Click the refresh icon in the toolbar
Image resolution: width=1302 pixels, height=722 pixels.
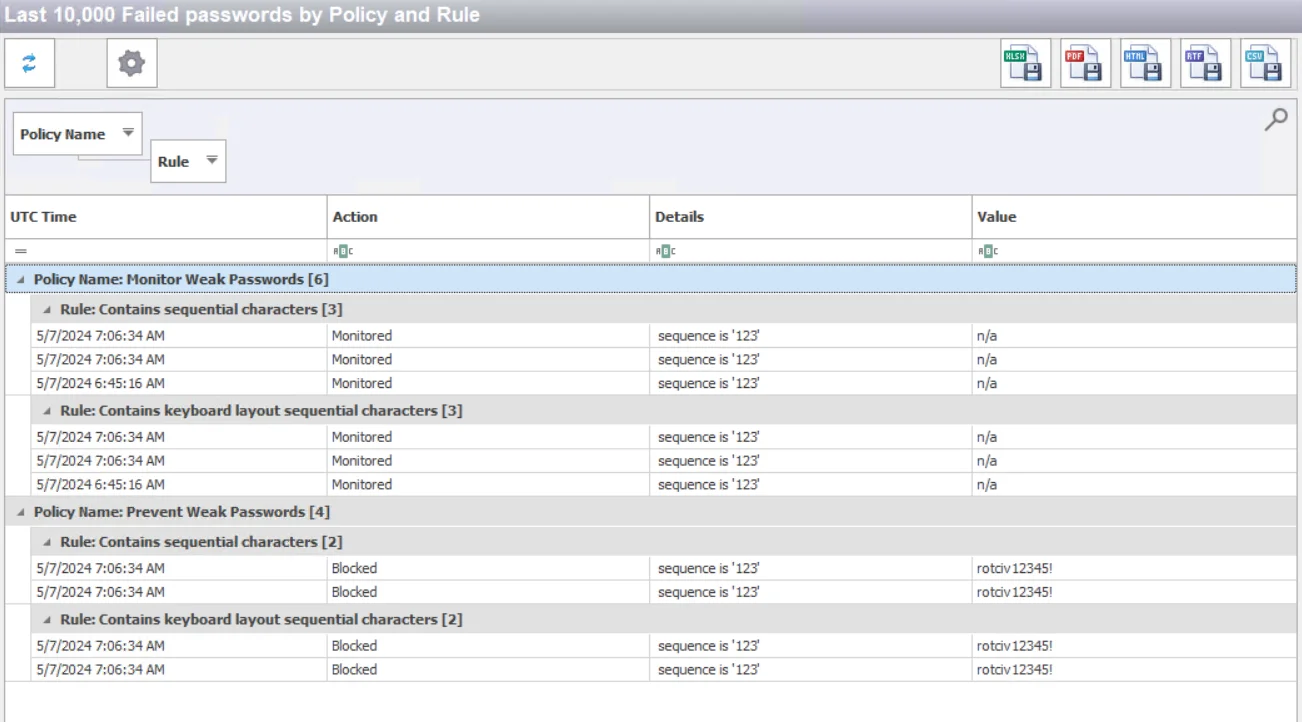[29, 64]
